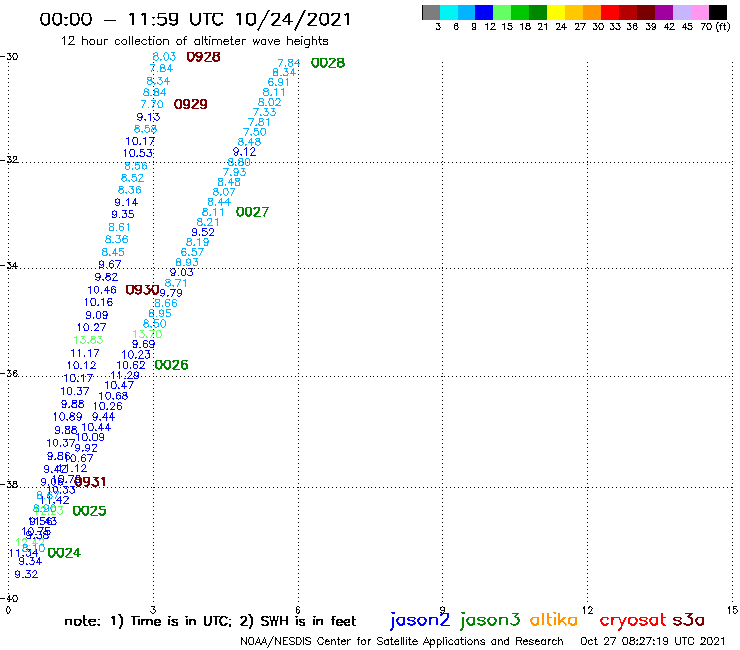
Task: Select the 10.53 wave height reading
Action: [138, 153]
